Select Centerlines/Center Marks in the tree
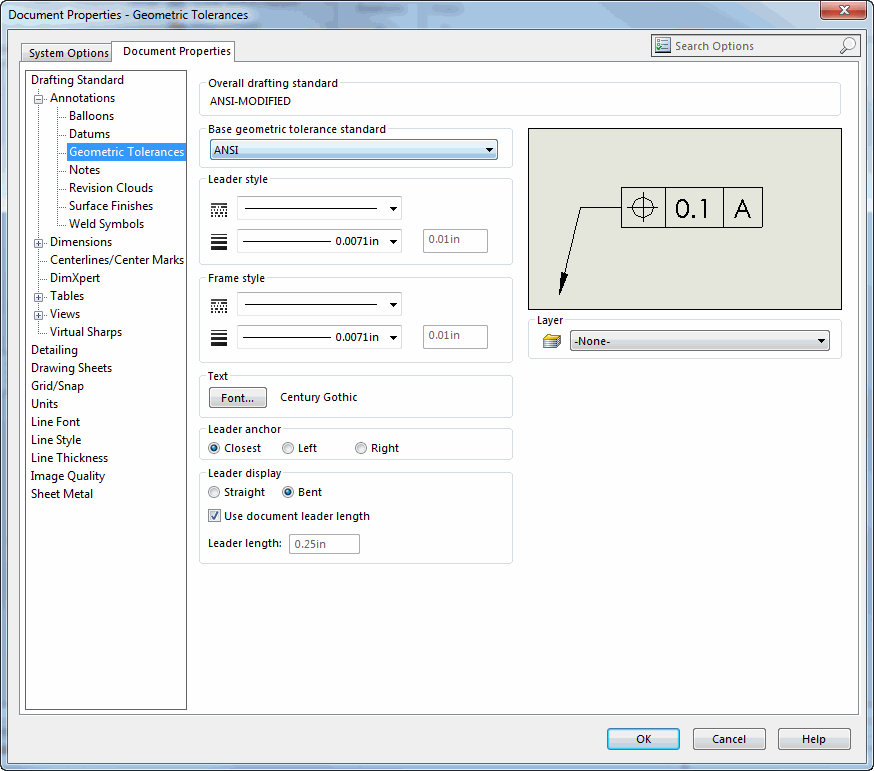 (x=117, y=260)
